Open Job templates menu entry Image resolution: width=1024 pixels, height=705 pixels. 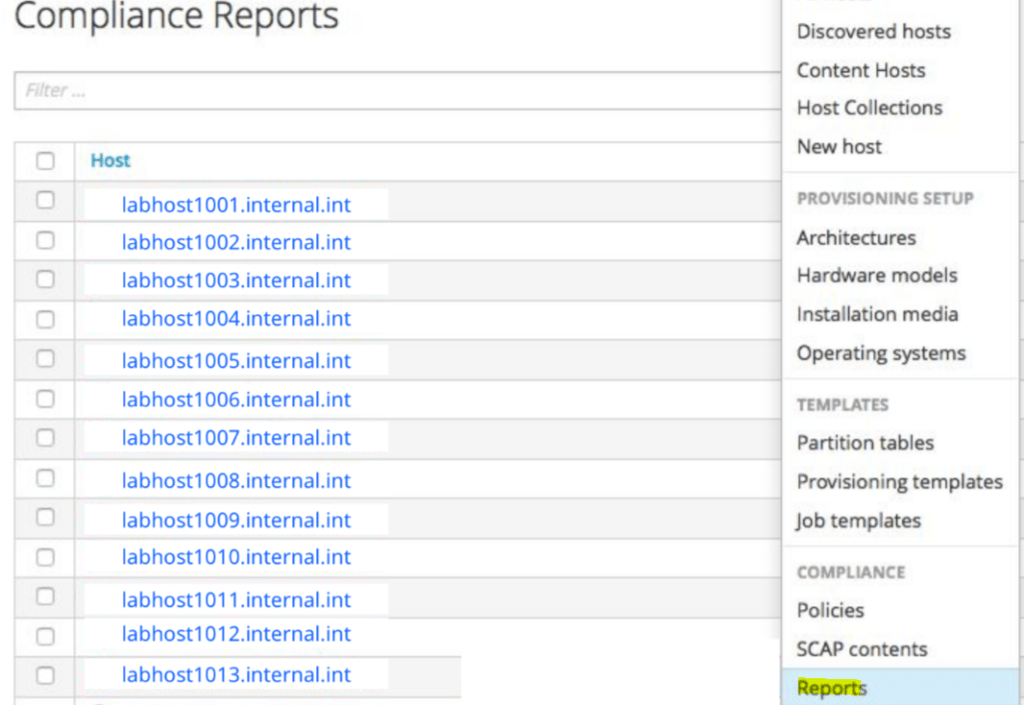pyautogui.click(x=857, y=521)
